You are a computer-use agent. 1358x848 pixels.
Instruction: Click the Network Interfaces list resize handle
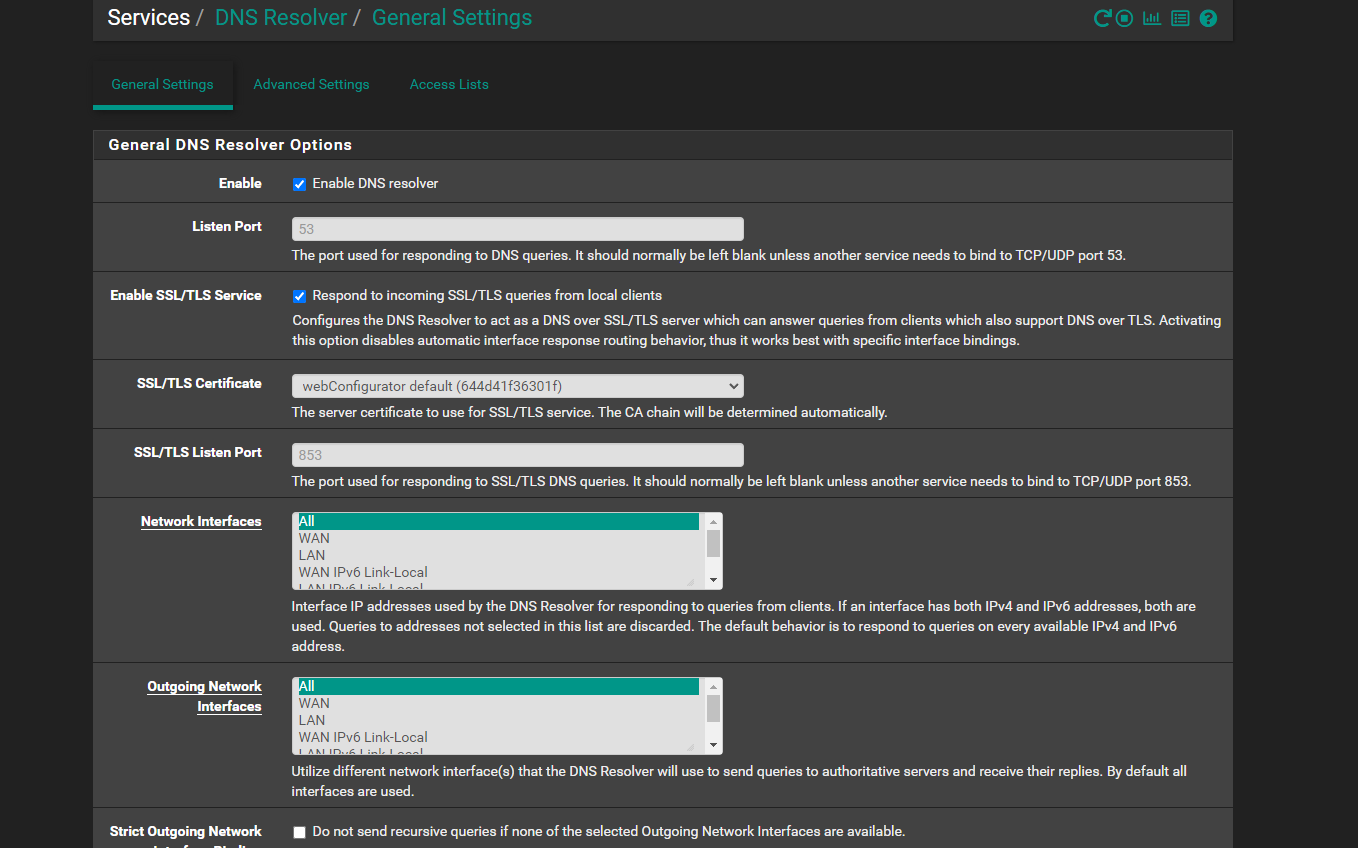click(x=690, y=581)
